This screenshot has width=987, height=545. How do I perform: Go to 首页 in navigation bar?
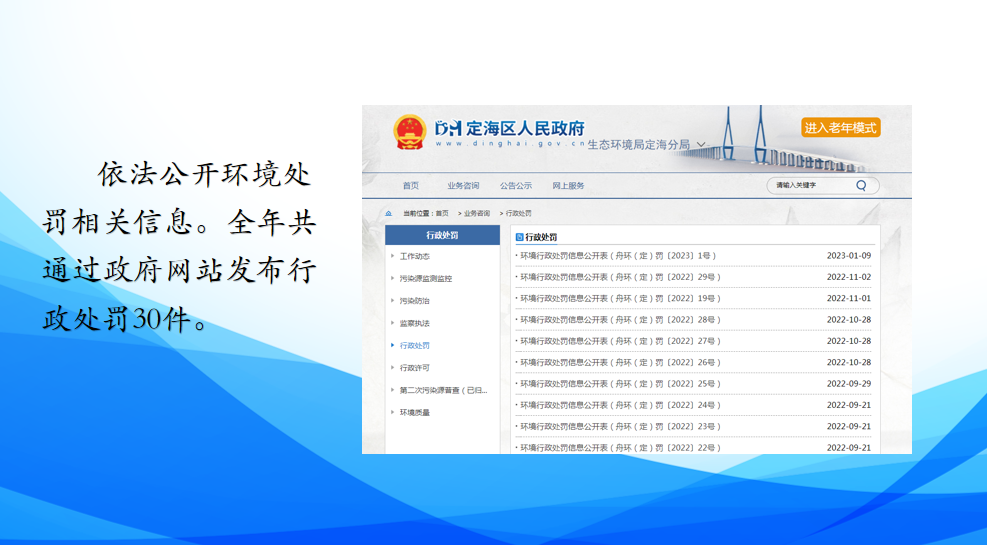(x=411, y=186)
